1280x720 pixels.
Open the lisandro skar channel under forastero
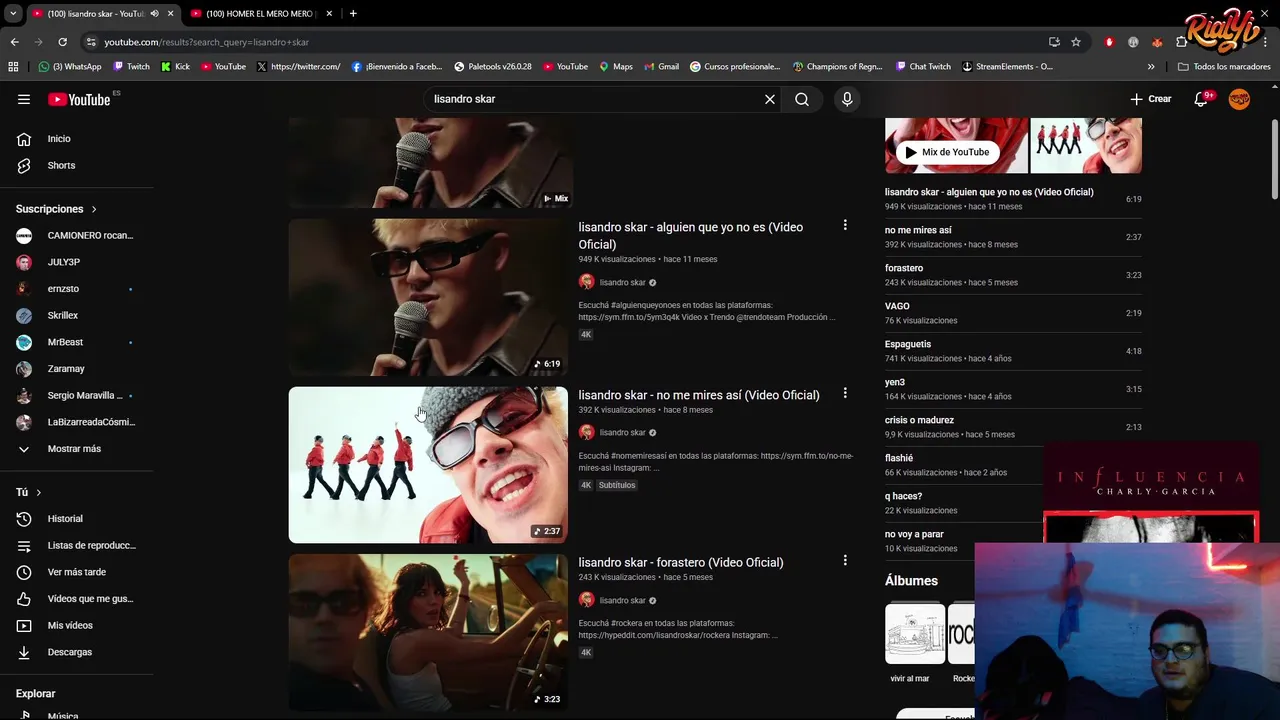pos(622,600)
